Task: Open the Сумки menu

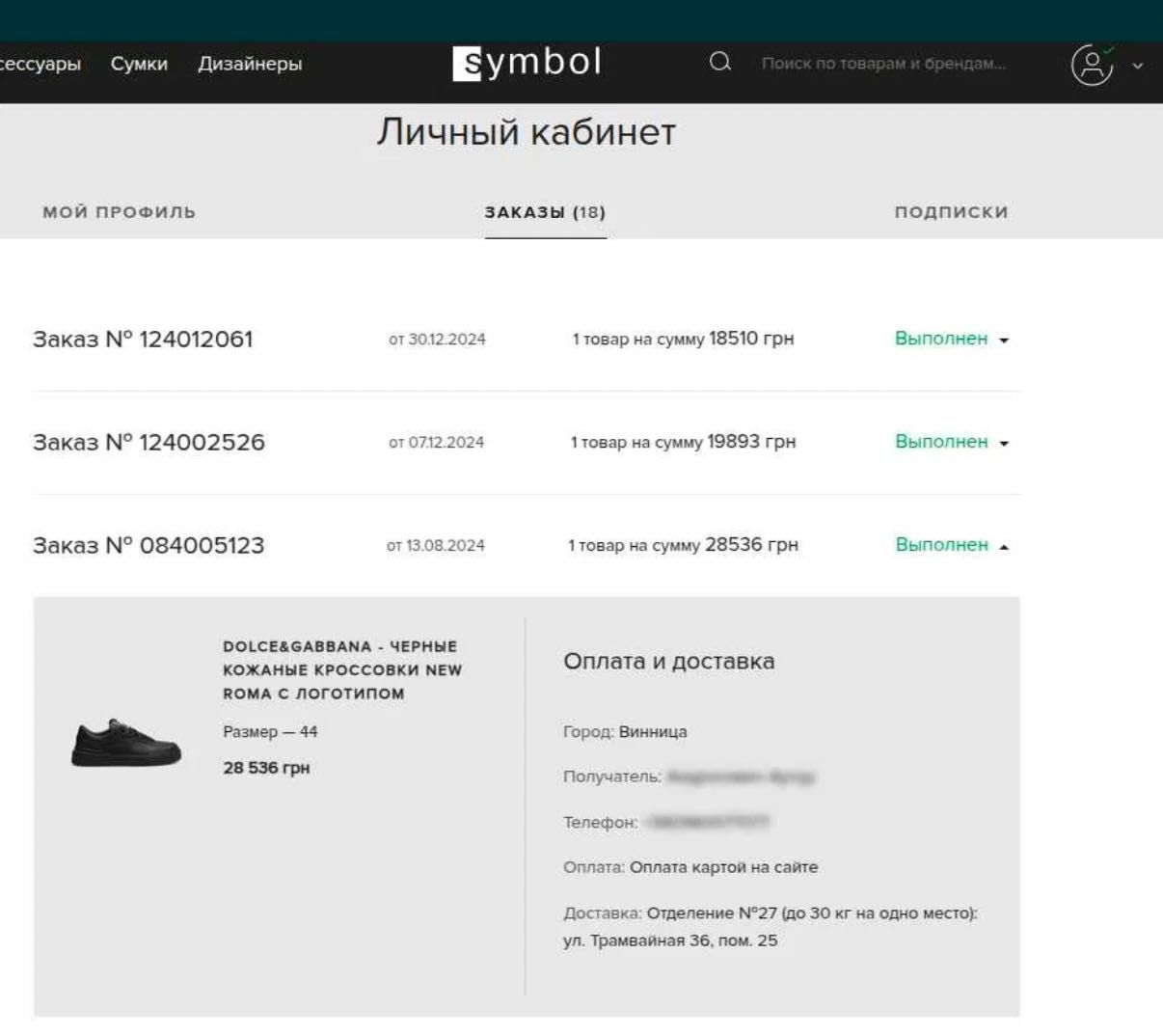Action: click(x=139, y=65)
